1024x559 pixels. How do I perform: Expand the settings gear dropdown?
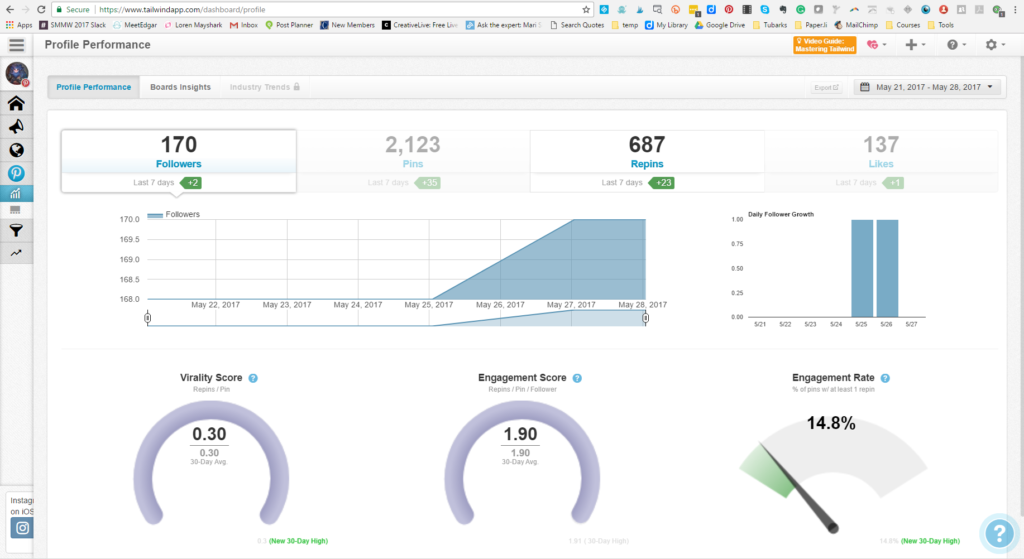point(995,45)
